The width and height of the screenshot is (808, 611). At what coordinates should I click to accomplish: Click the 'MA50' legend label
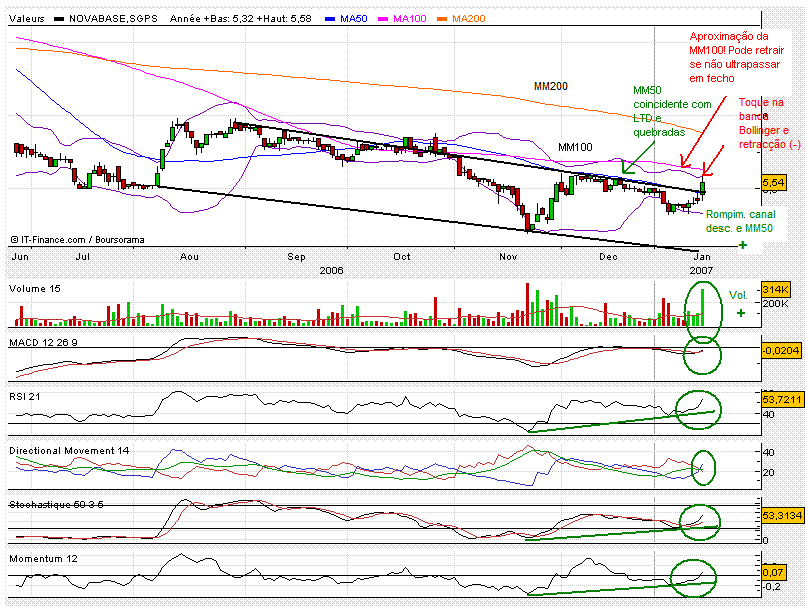[354, 19]
